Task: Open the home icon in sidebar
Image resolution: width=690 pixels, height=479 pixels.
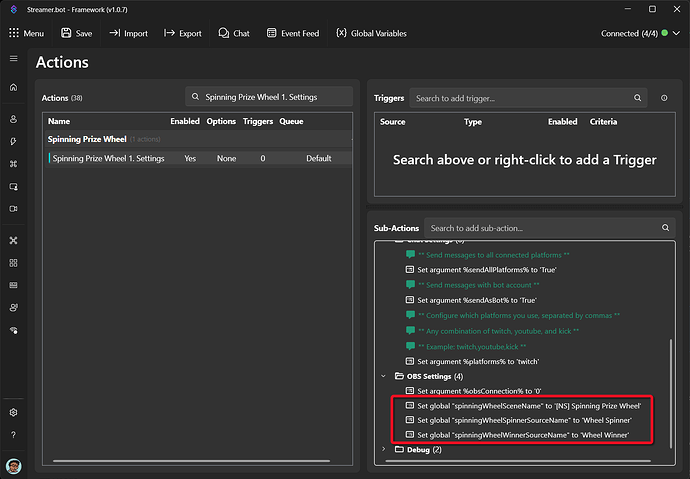Action: (14, 87)
